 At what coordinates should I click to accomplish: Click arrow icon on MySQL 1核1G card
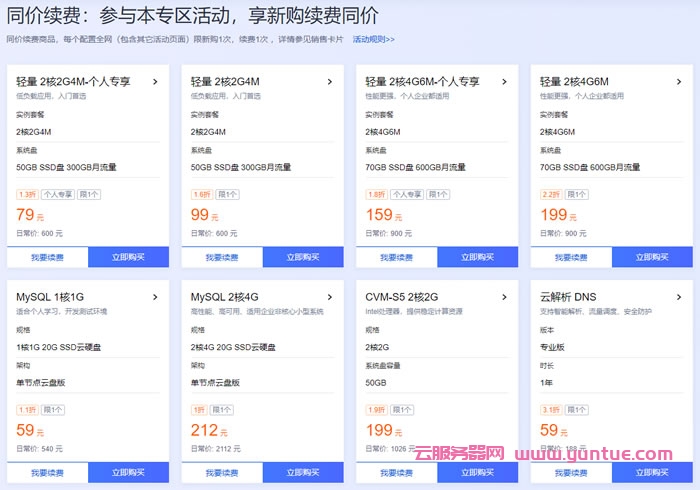tap(155, 297)
